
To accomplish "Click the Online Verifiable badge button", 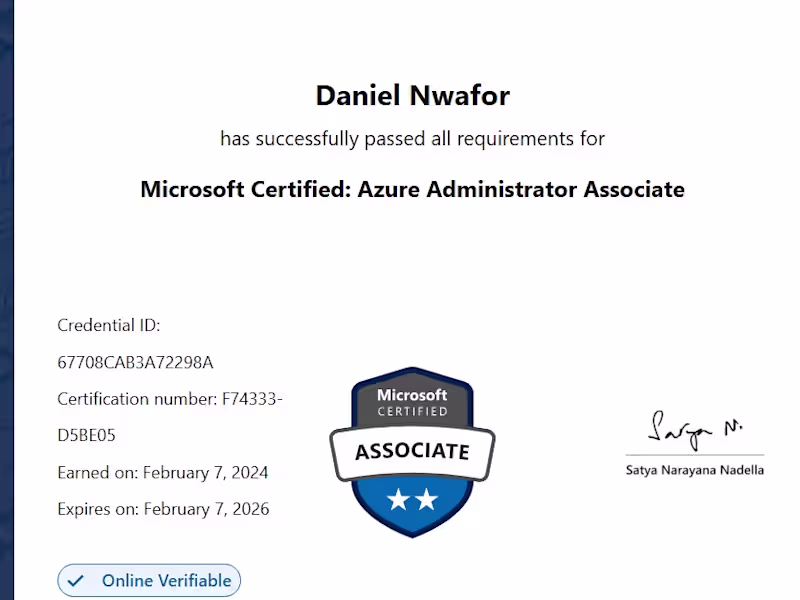I will tap(148, 581).
